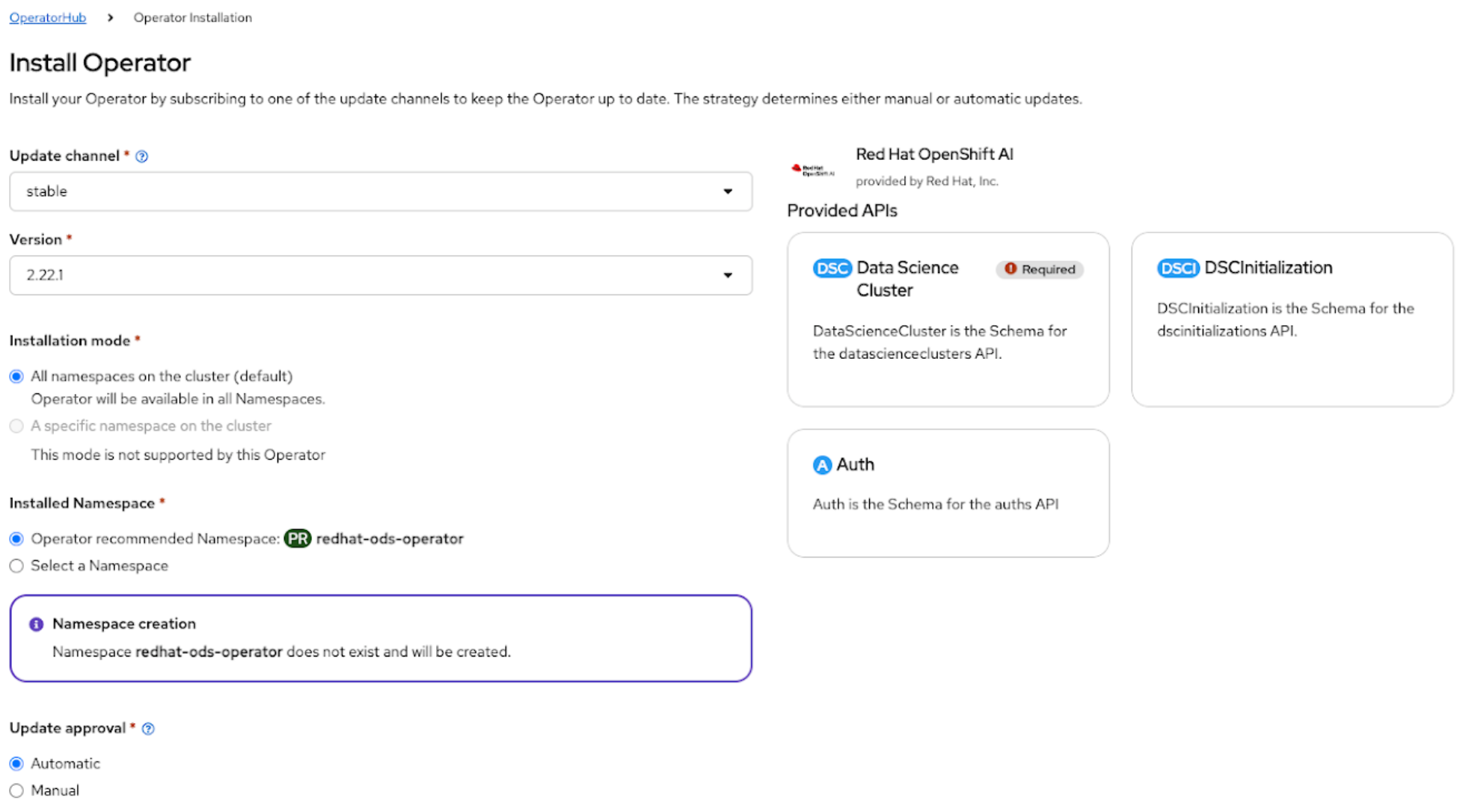Open the Update channel stable dropdown

(x=380, y=191)
